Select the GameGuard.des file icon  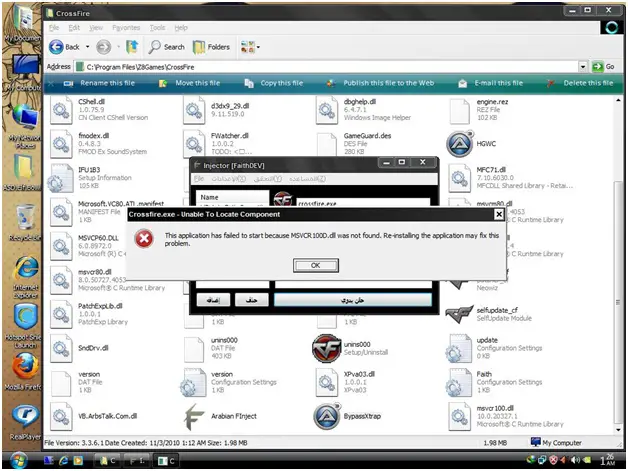point(326,144)
